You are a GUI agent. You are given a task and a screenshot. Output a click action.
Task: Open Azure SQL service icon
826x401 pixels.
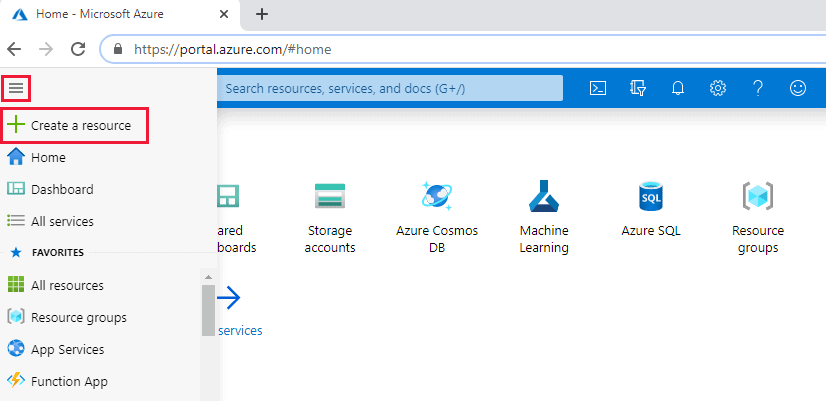[x=651, y=196]
